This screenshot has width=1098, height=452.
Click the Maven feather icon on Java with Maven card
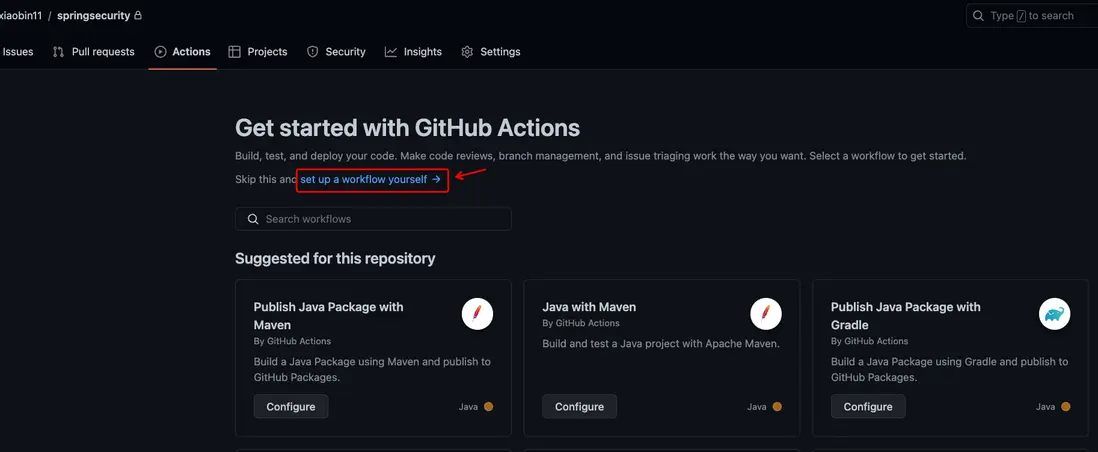(x=766, y=314)
